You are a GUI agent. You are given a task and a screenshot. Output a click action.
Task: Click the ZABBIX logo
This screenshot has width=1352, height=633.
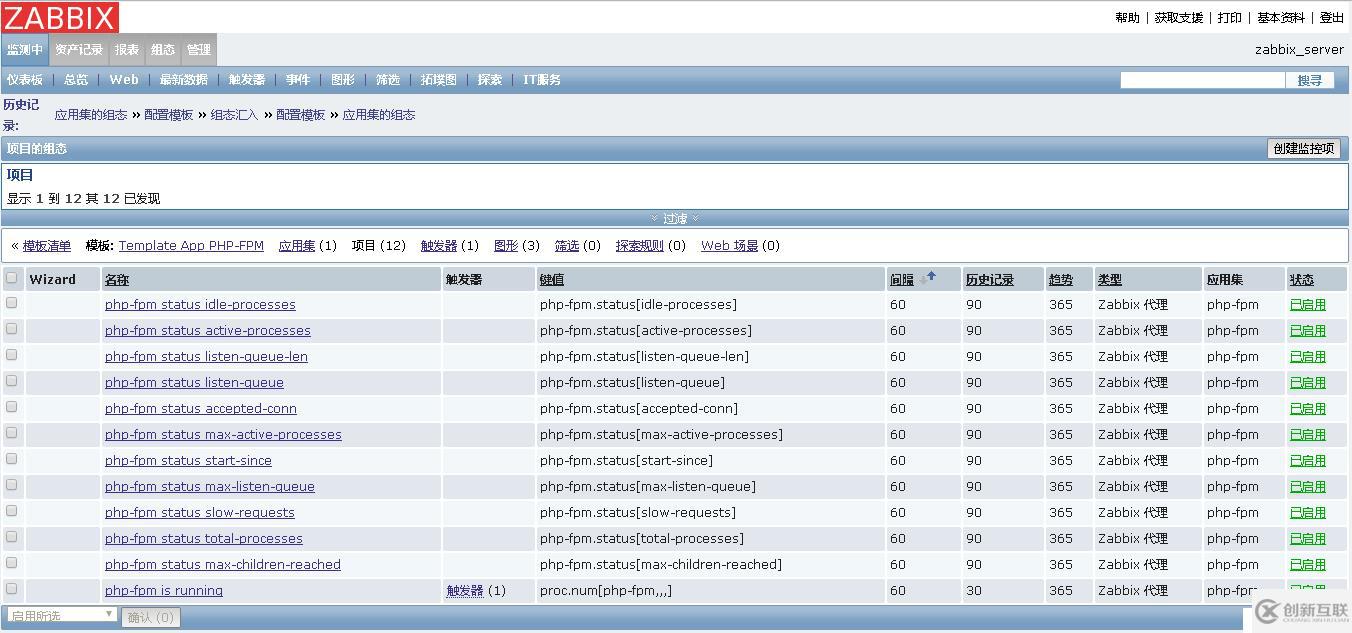[60, 17]
